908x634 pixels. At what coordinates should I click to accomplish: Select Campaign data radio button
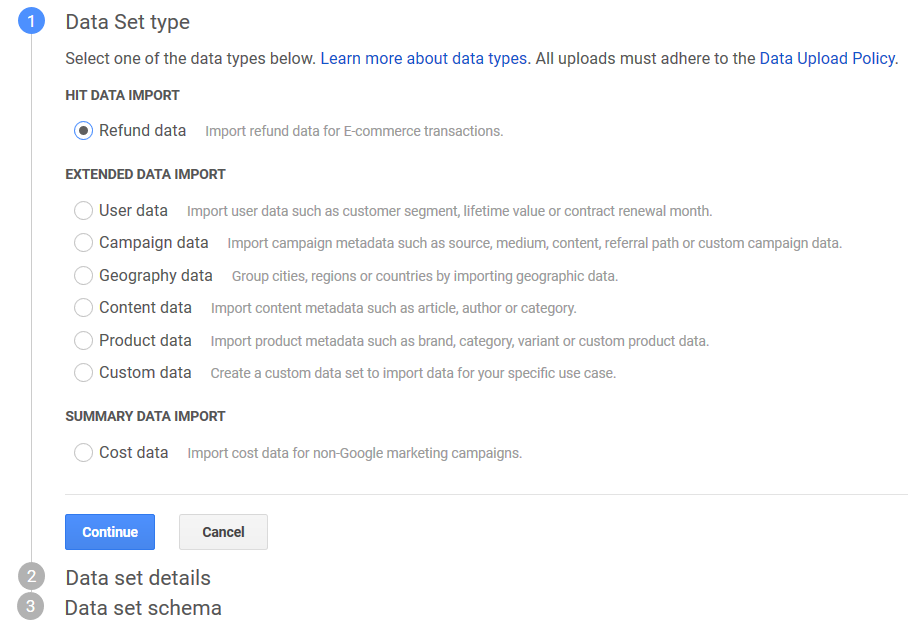[x=84, y=243]
